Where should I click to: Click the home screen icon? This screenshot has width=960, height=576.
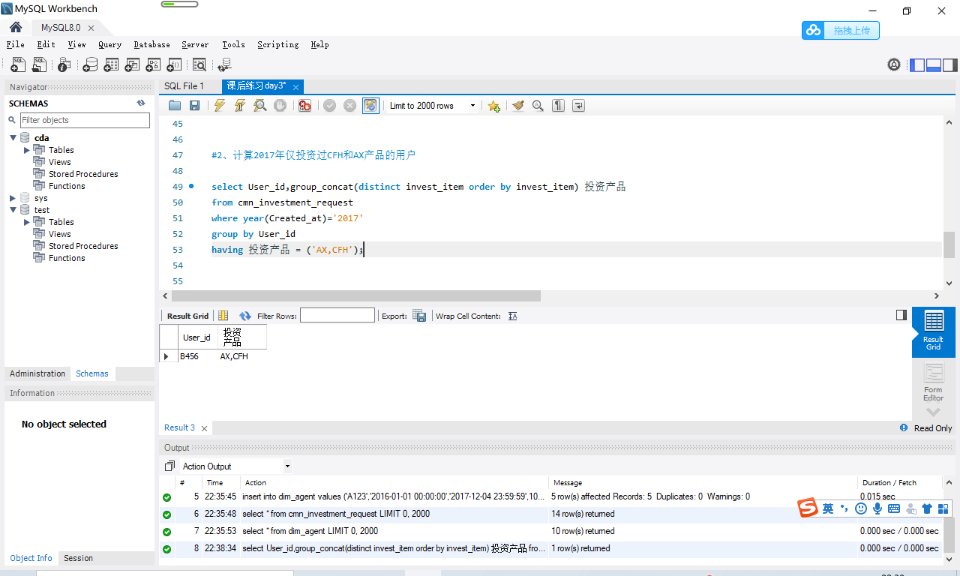tap(16, 27)
